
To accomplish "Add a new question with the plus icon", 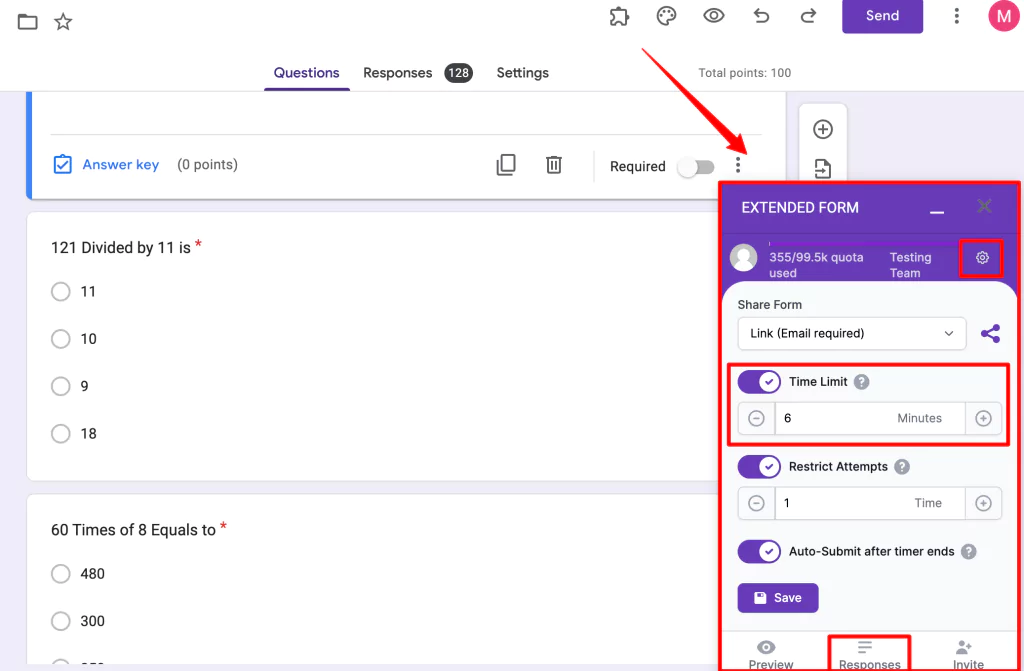I will click(x=822, y=129).
